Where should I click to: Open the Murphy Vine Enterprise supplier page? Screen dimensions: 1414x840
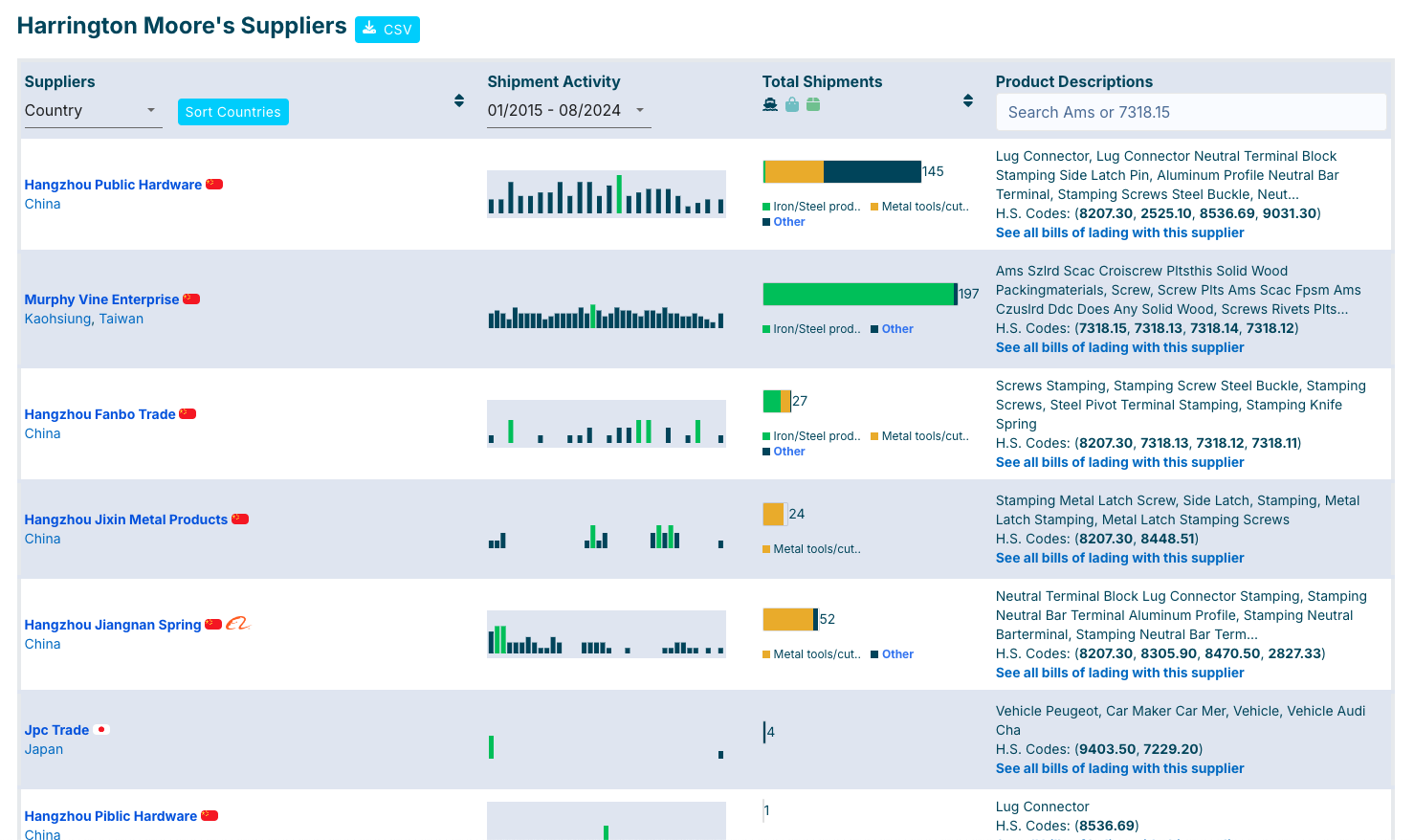point(101,299)
